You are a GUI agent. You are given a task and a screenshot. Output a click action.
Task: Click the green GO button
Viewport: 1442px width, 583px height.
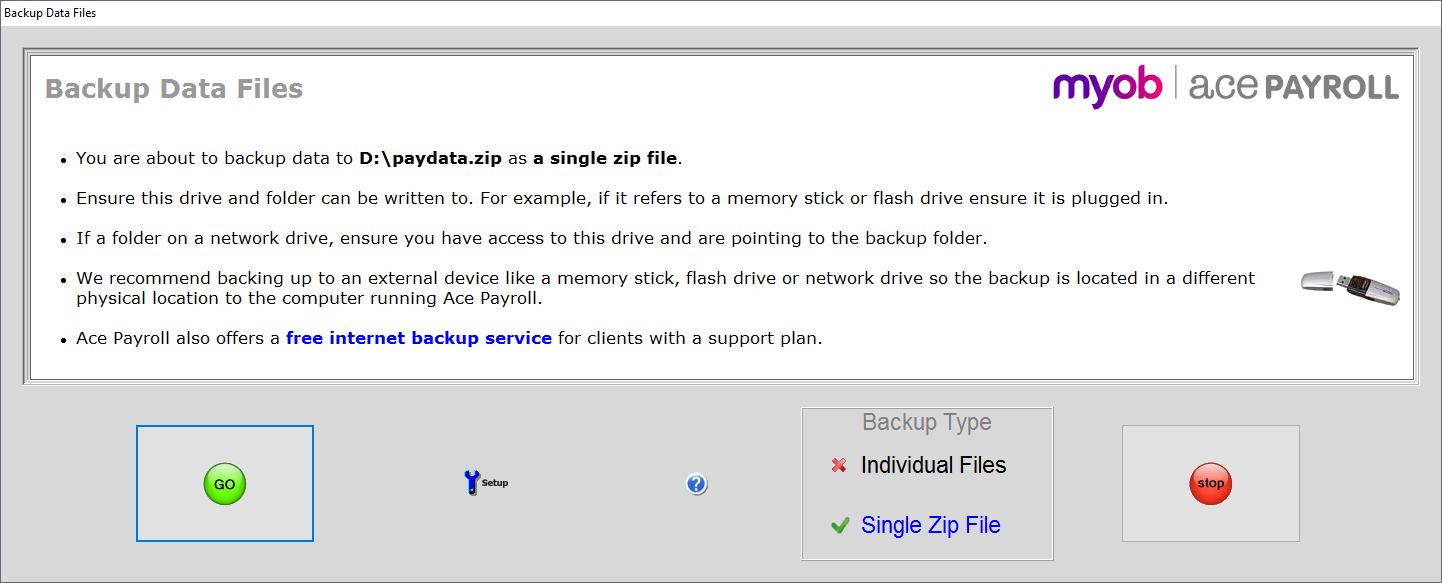tap(225, 484)
